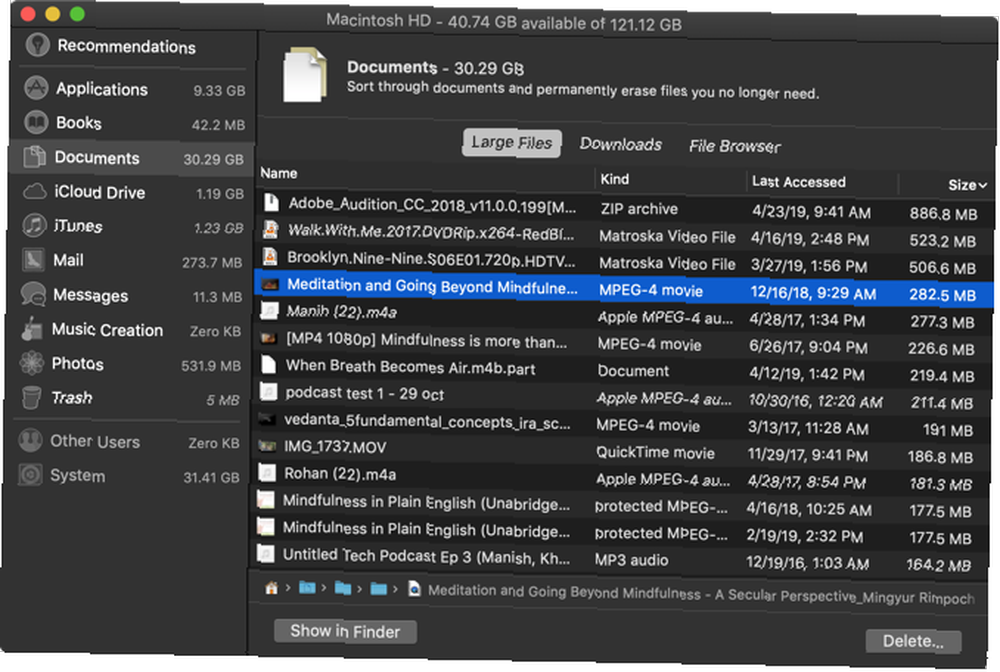Click the 523.2 MB size value
1000x672 pixels.
(943, 241)
